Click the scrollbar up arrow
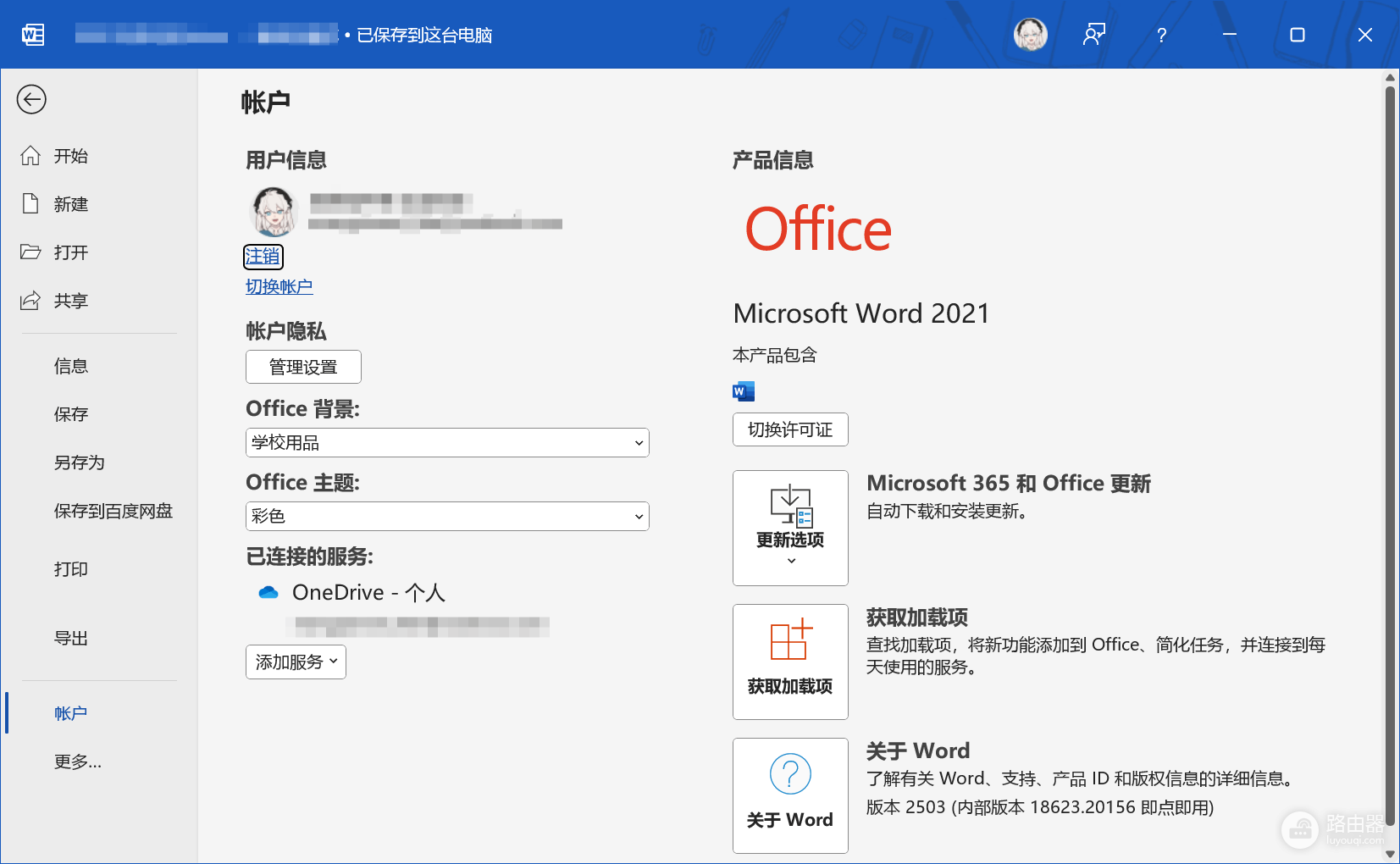Screen dimensions: 1400x864 tap(1390, 77)
